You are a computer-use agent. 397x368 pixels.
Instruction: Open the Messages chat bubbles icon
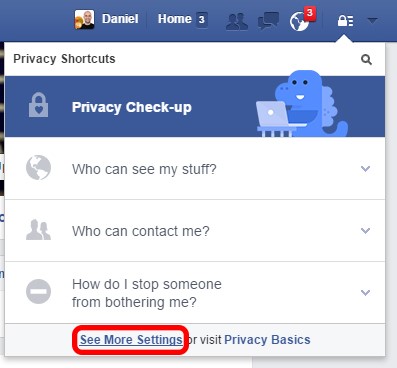[268, 21]
